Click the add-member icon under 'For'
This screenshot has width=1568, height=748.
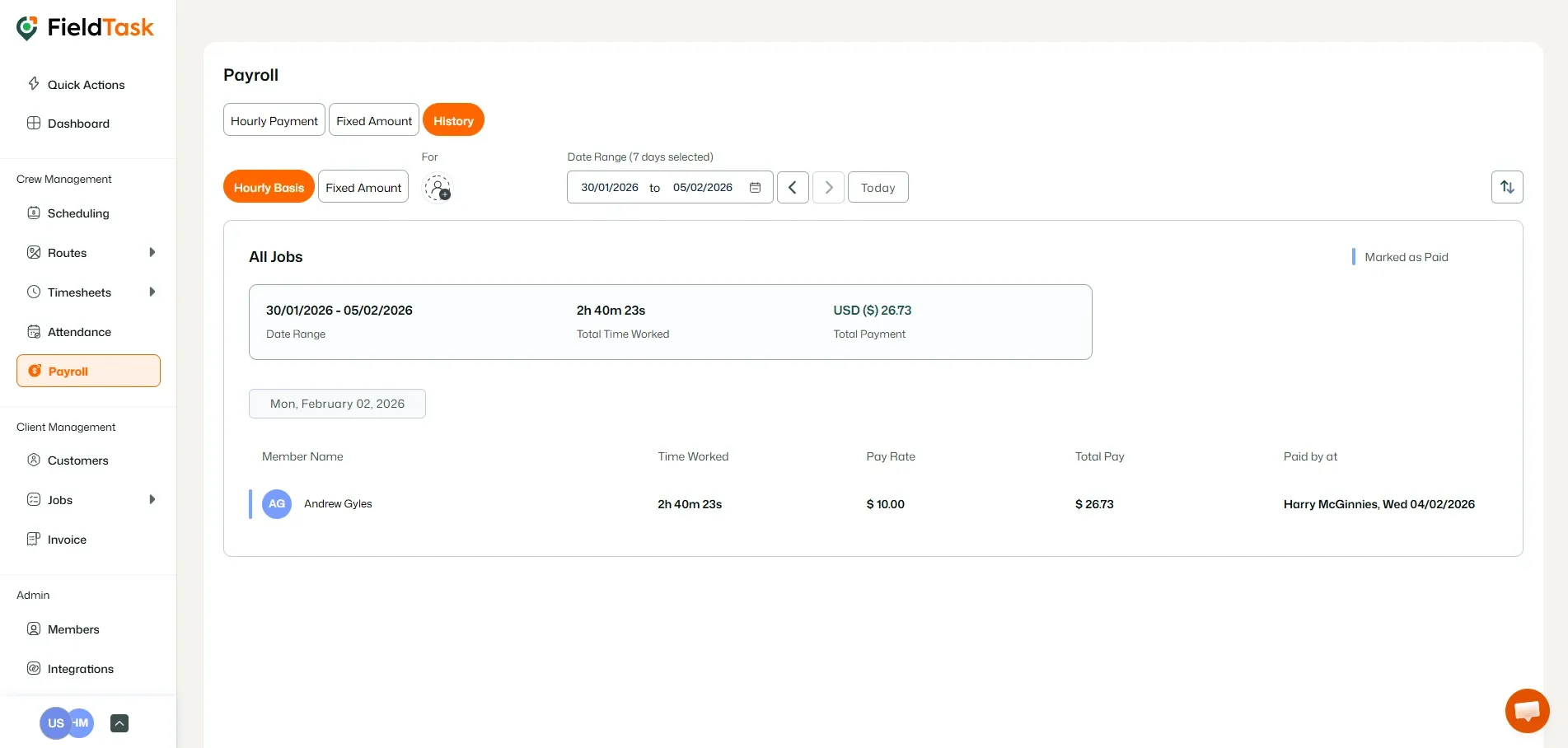point(438,187)
